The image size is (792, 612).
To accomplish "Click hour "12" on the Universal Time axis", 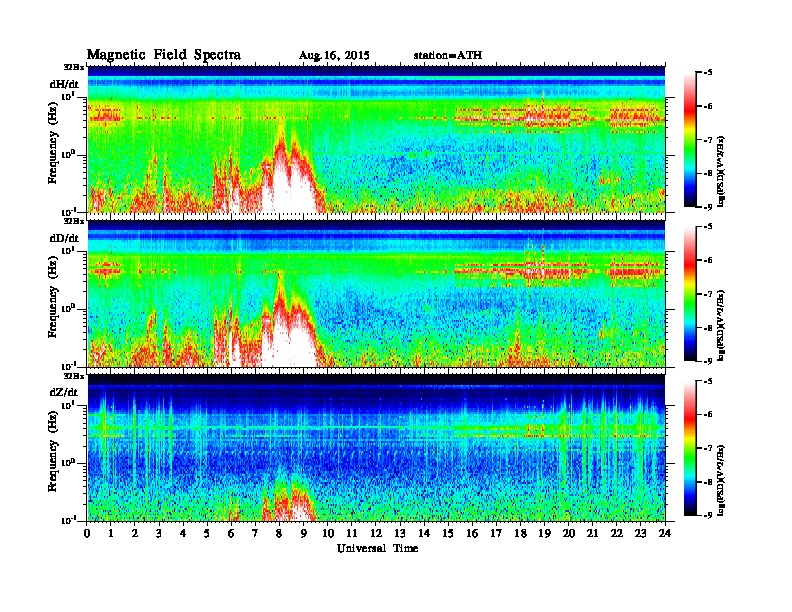I will point(376,534).
